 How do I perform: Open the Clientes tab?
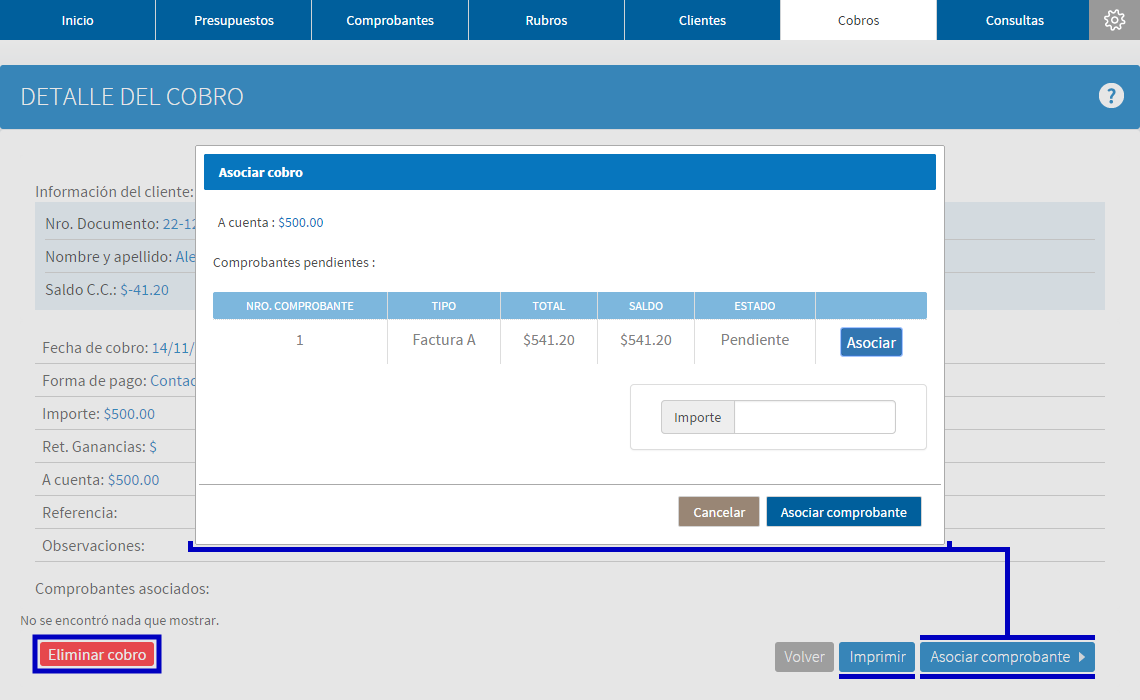click(702, 20)
